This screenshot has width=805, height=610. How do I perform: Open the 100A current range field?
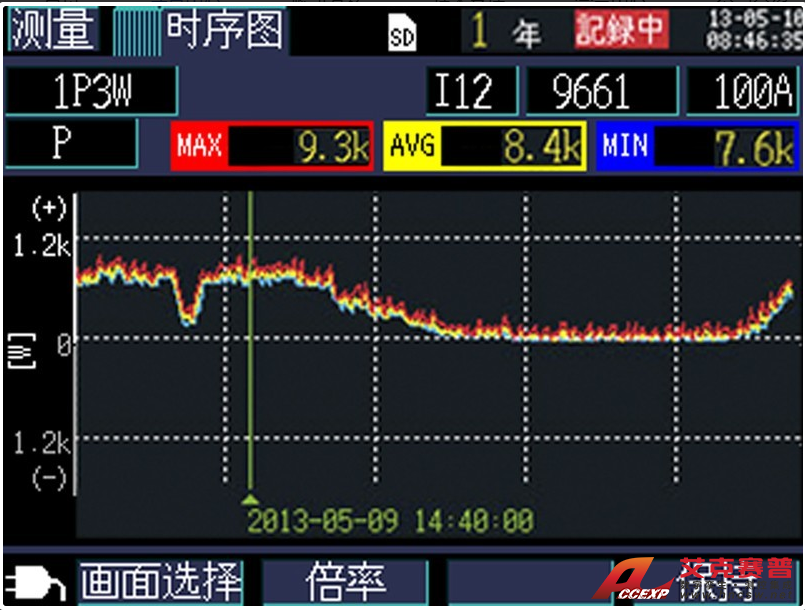click(743, 92)
